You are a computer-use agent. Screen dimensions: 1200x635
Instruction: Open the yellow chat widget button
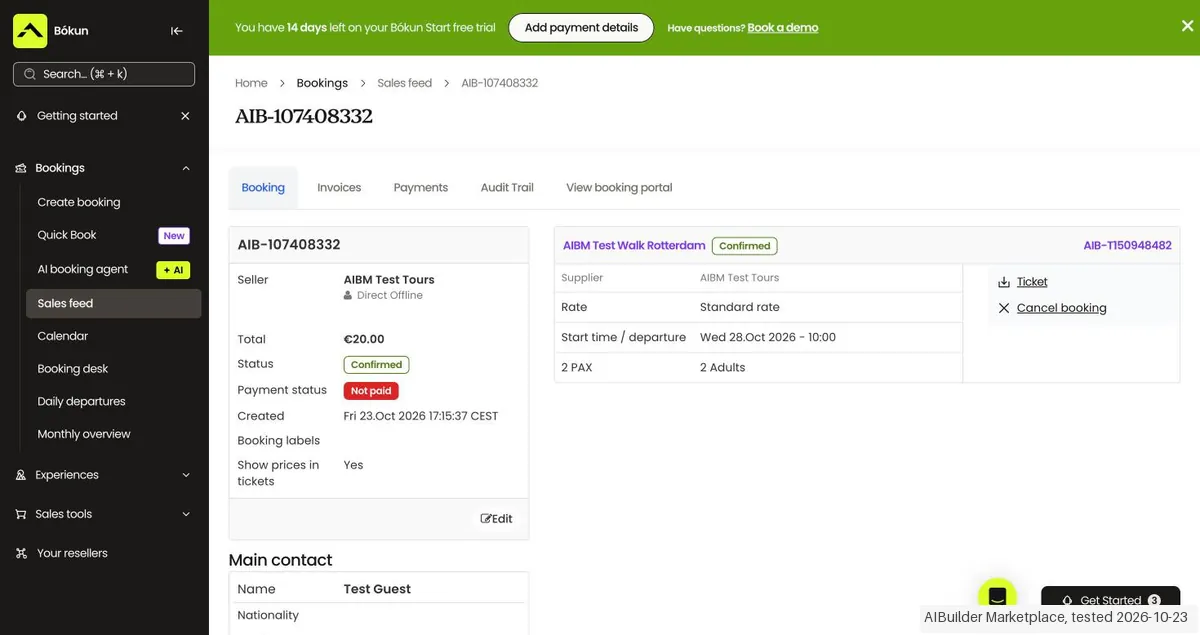coord(997,596)
